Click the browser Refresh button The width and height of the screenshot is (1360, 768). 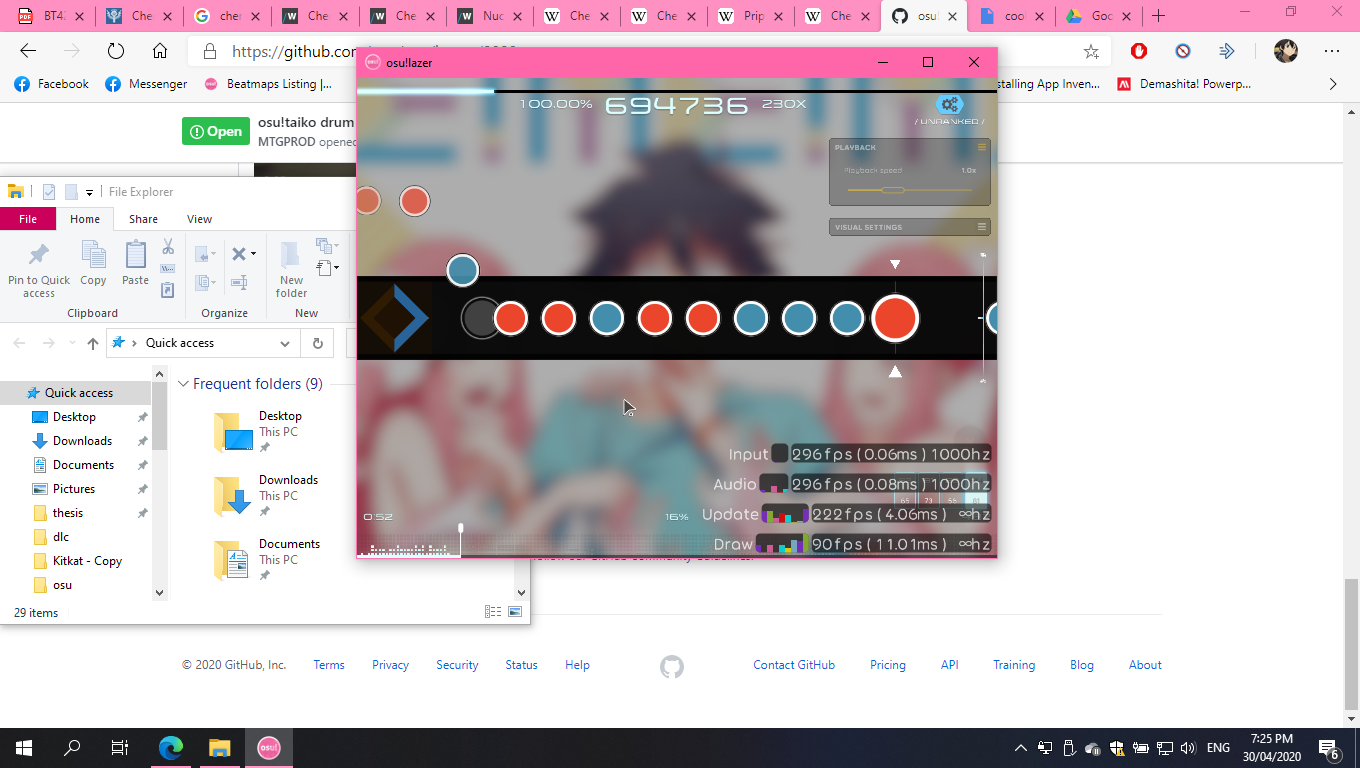tap(115, 51)
